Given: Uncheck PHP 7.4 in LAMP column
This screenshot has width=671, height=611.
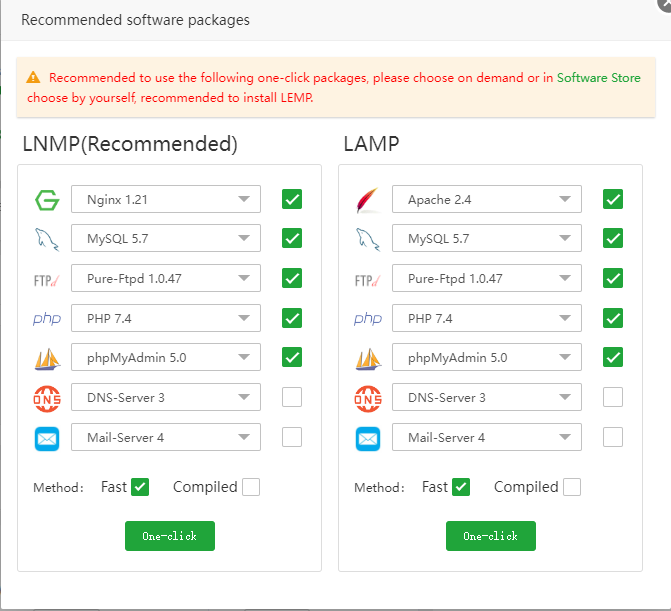Looking at the screenshot, I should coord(613,318).
